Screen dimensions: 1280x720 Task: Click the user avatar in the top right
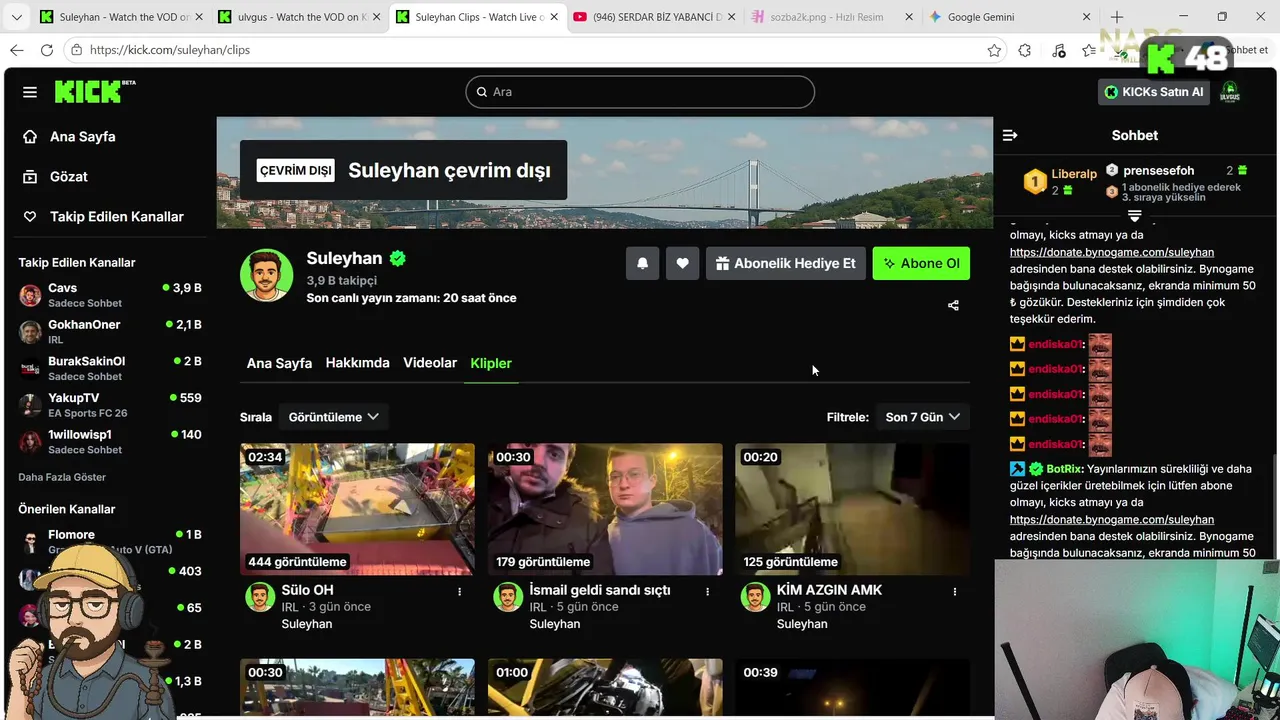1230,92
